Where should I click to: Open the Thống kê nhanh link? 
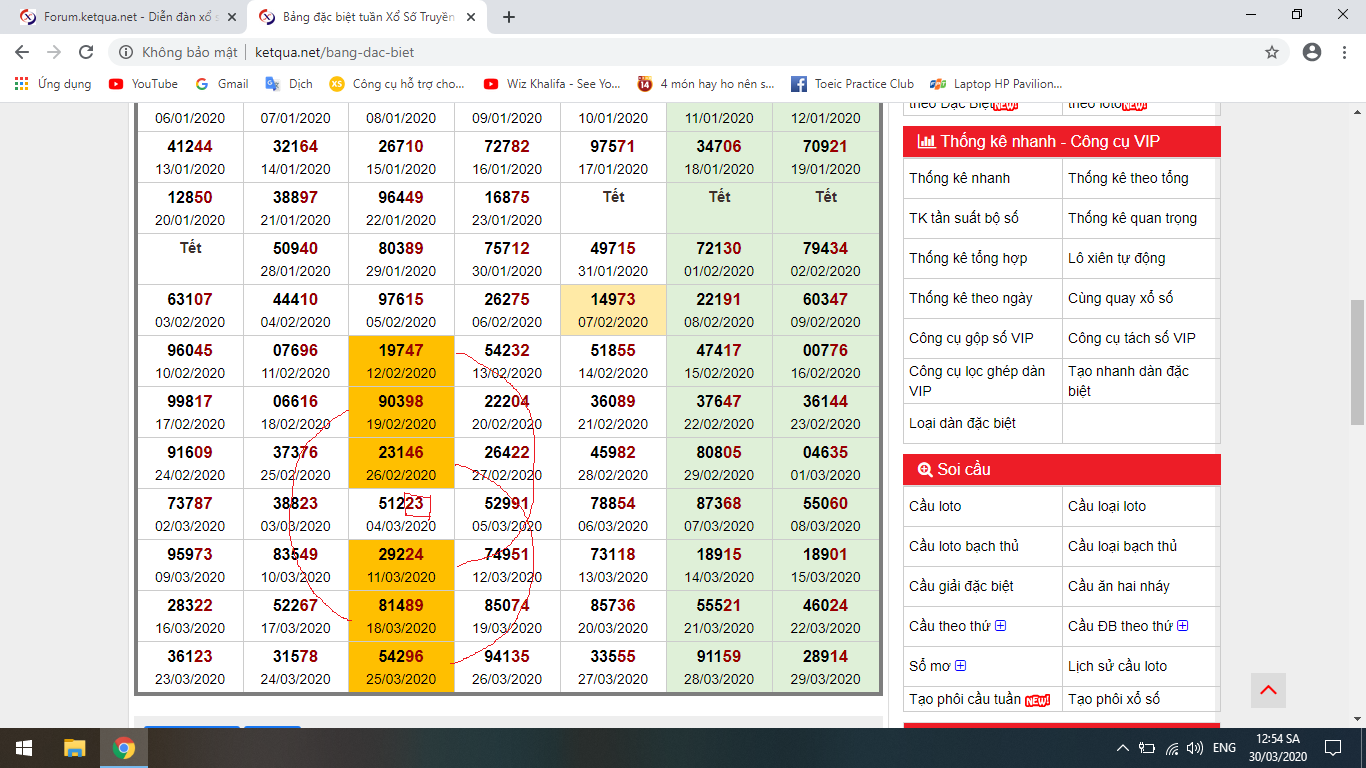click(x=959, y=178)
